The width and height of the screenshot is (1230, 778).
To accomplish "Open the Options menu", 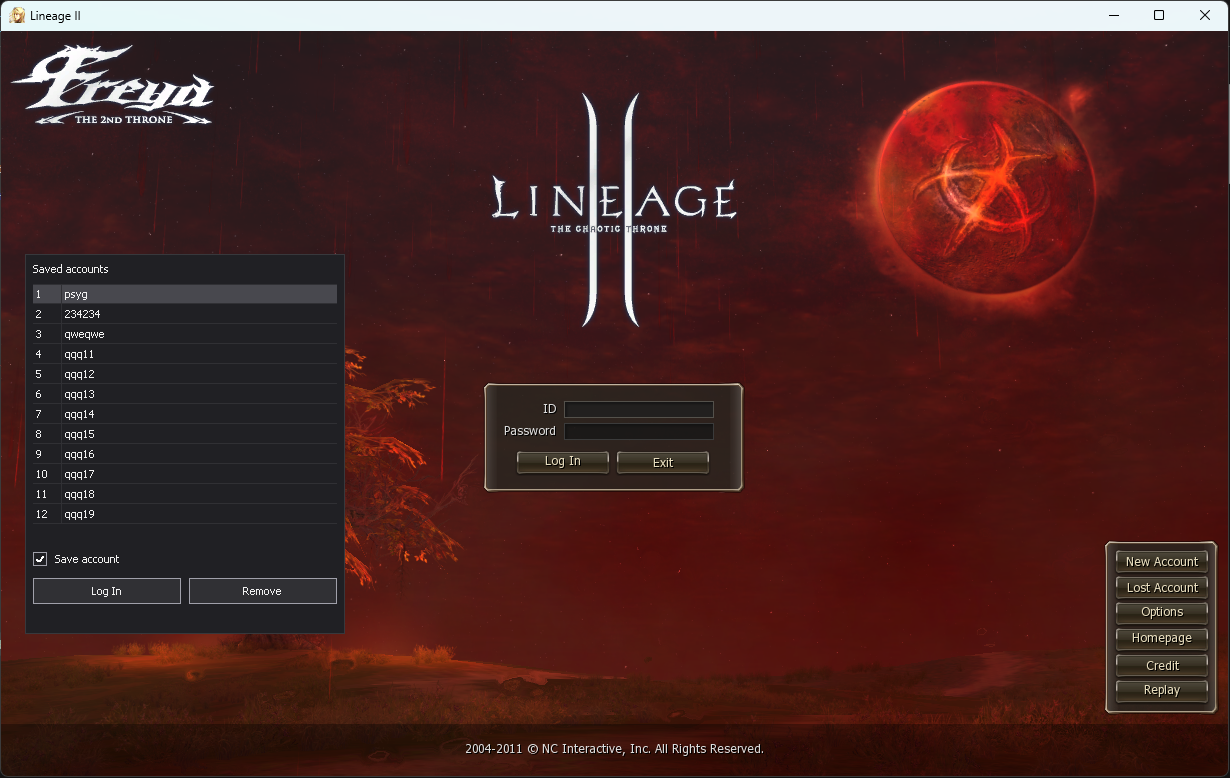I will (1162, 612).
